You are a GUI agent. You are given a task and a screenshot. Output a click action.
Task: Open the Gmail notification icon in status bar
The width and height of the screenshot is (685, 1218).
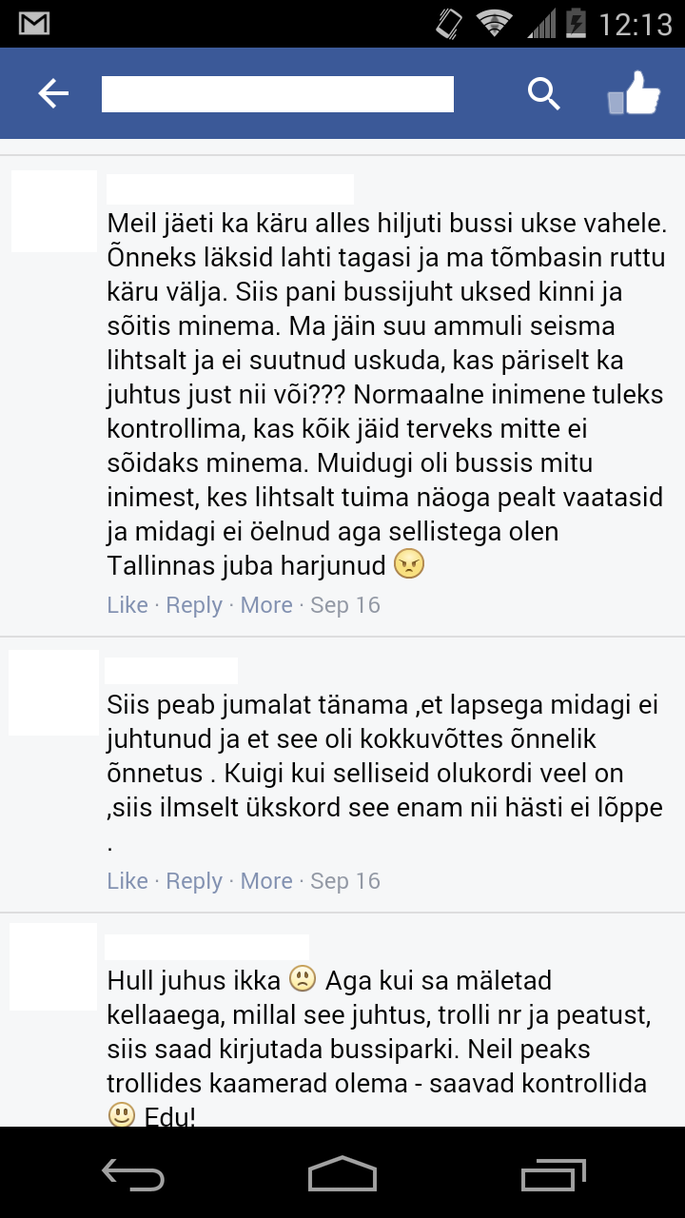tap(34, 23)
